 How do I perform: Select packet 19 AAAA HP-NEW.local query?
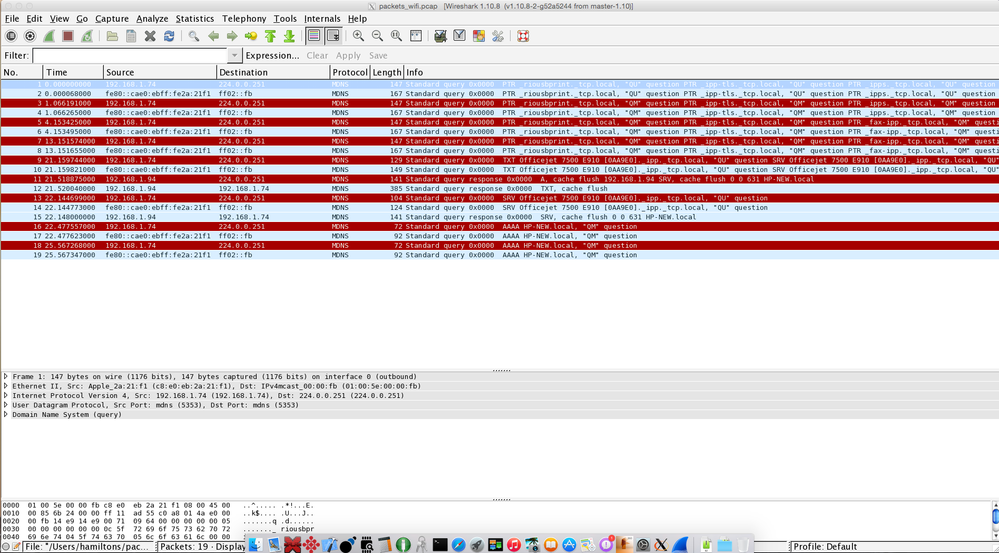pyautogui.click(x=500, y=255)
